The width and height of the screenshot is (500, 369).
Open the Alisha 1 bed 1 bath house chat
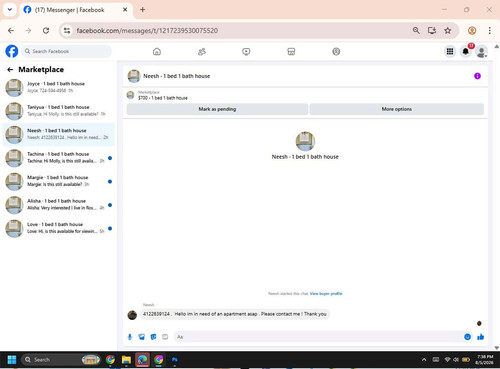[59, 204]
